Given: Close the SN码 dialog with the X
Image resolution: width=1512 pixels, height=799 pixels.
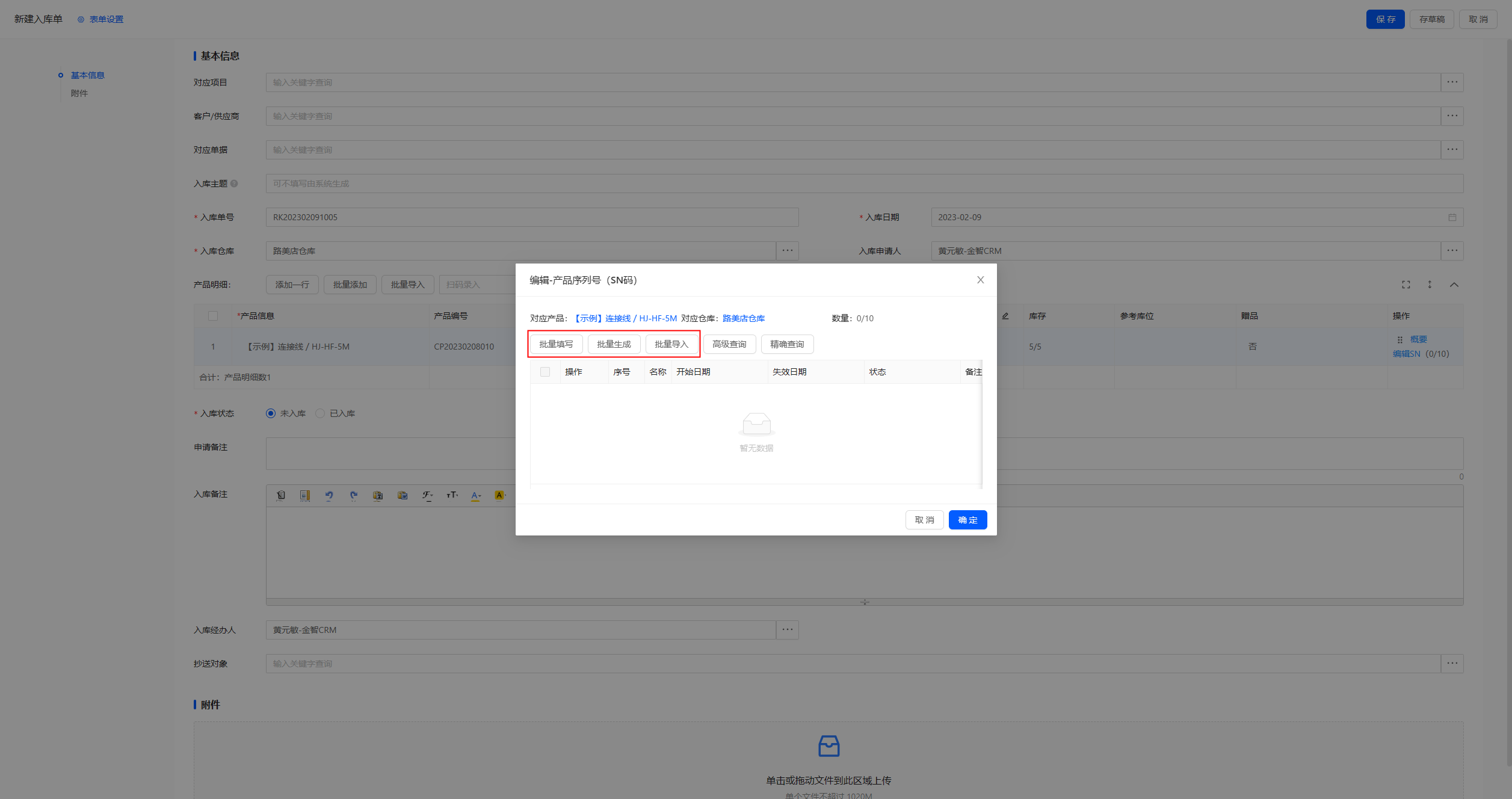Looking at the screenshot, I should pyautogui.click(x=980, y=280).
